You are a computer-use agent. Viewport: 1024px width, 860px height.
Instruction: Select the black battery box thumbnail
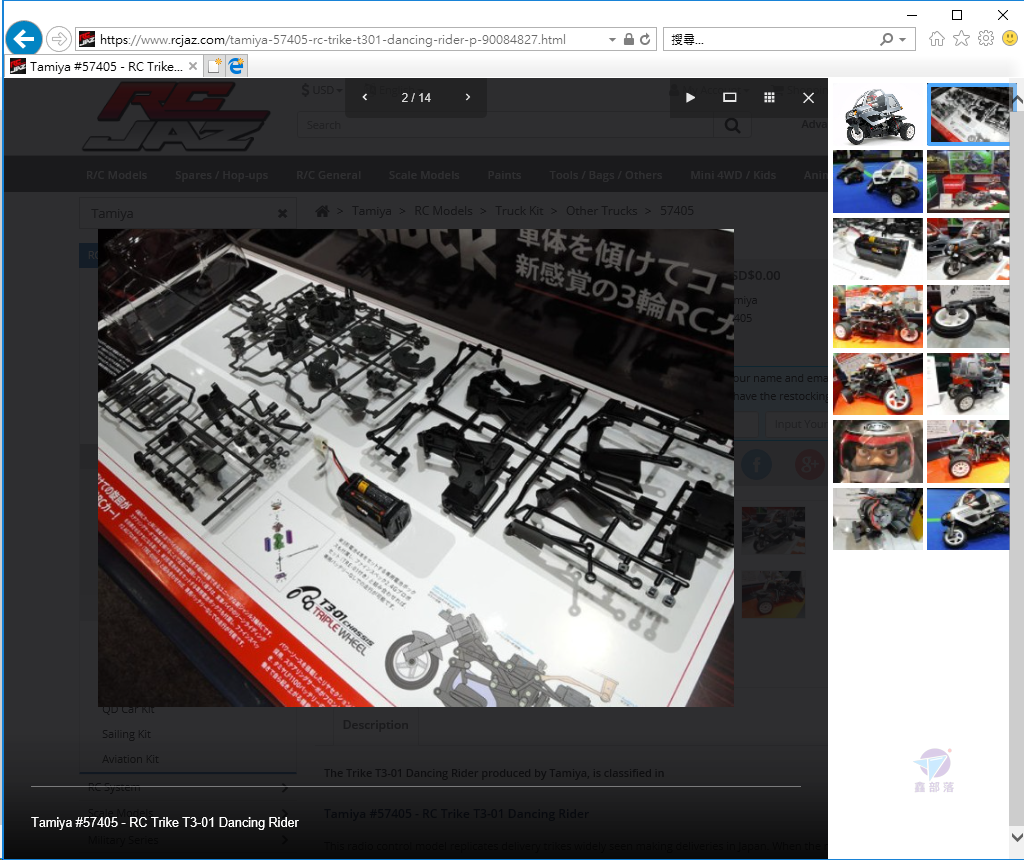click(x=878, y=249)
